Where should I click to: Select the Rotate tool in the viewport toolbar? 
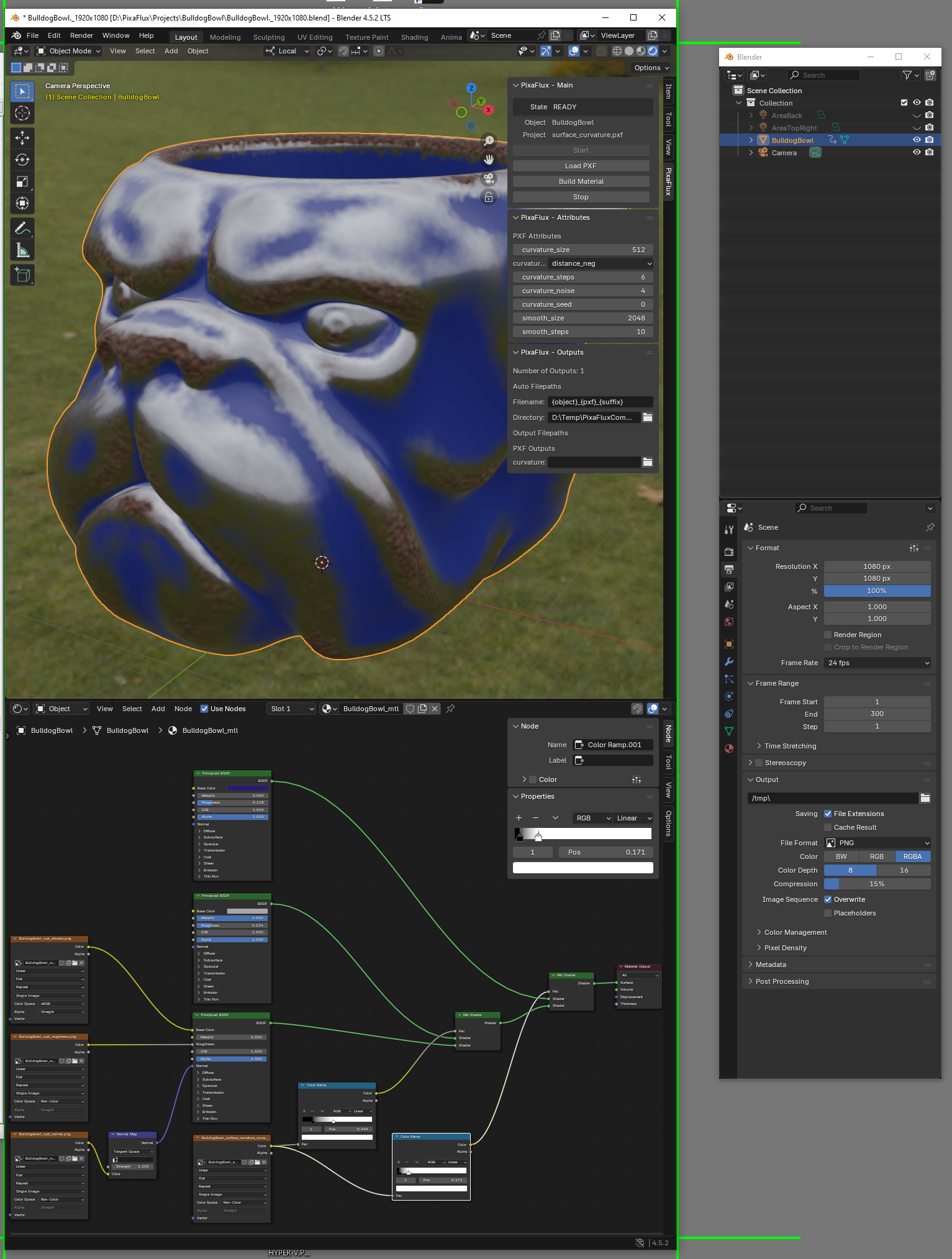[x=22, y=160]
